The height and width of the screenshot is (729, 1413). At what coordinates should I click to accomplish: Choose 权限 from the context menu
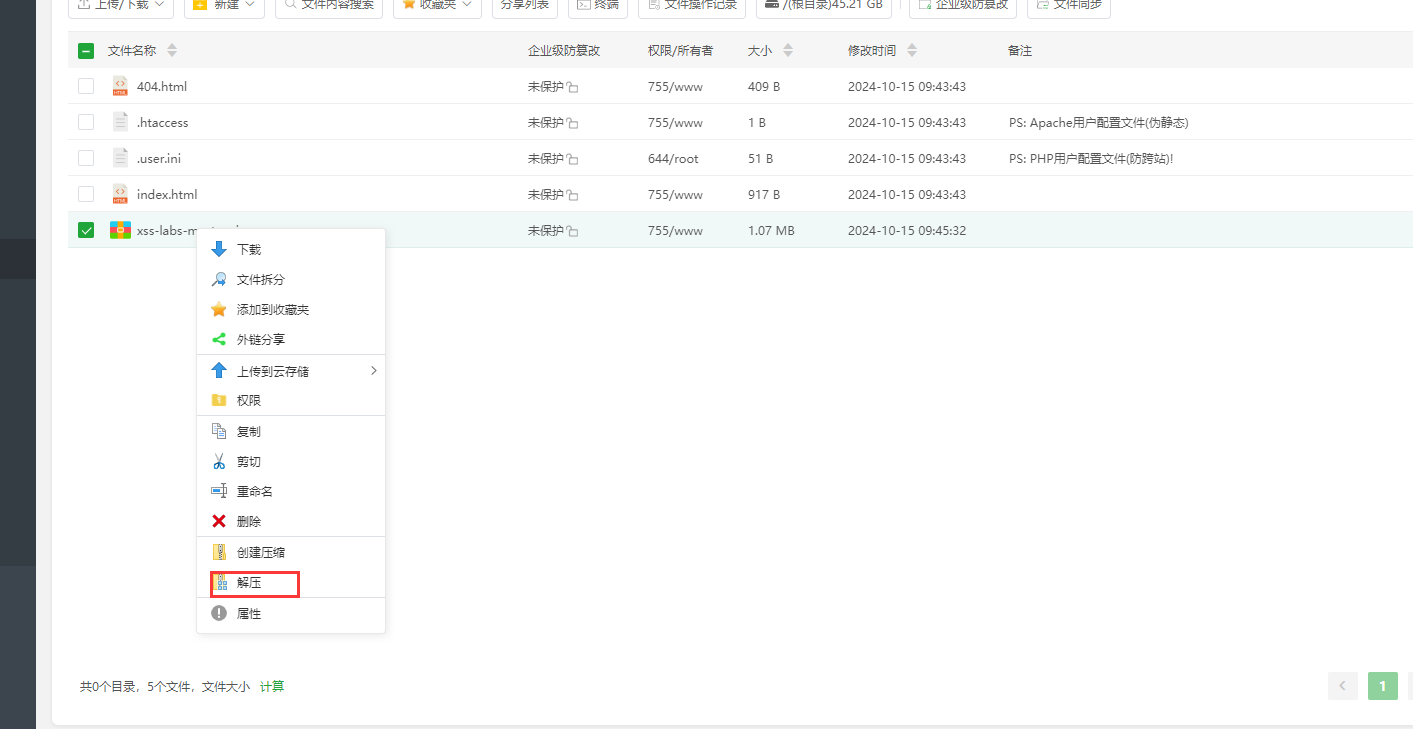[x=291, y=400]
